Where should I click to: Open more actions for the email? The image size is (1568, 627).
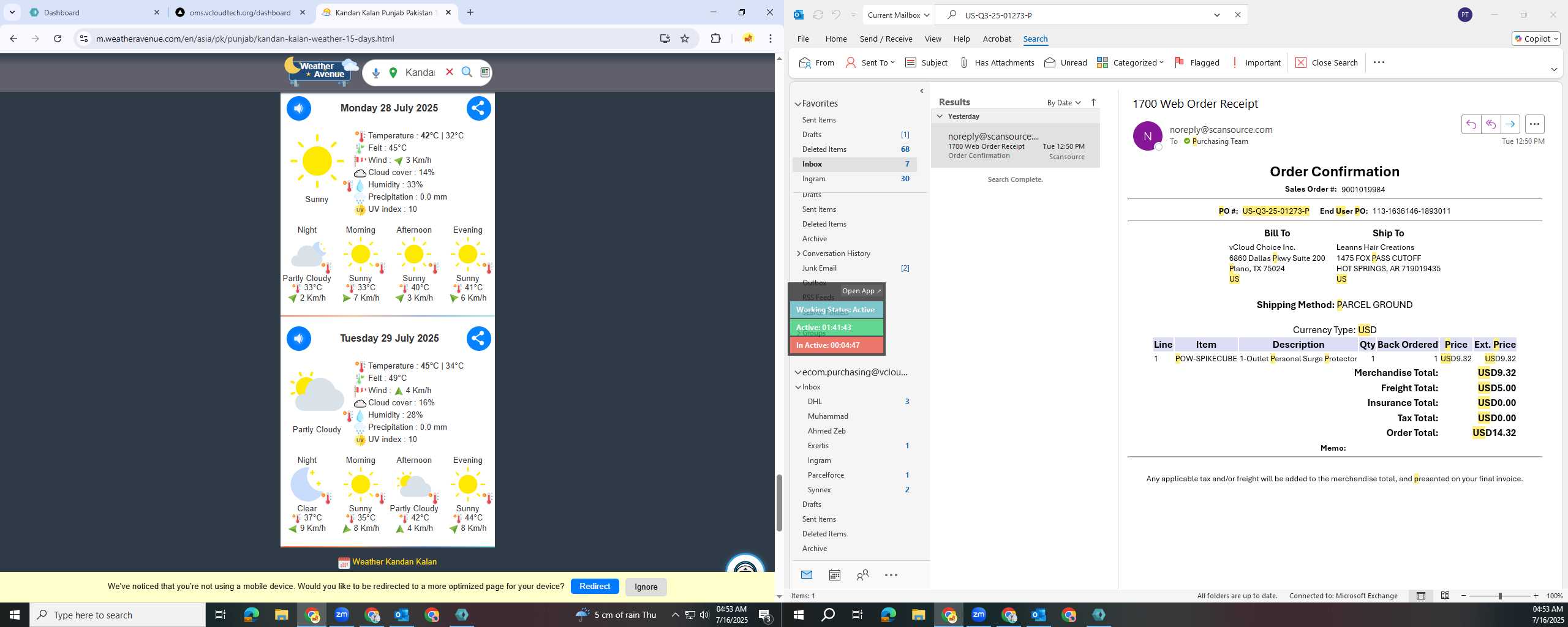coord(1534,124)
